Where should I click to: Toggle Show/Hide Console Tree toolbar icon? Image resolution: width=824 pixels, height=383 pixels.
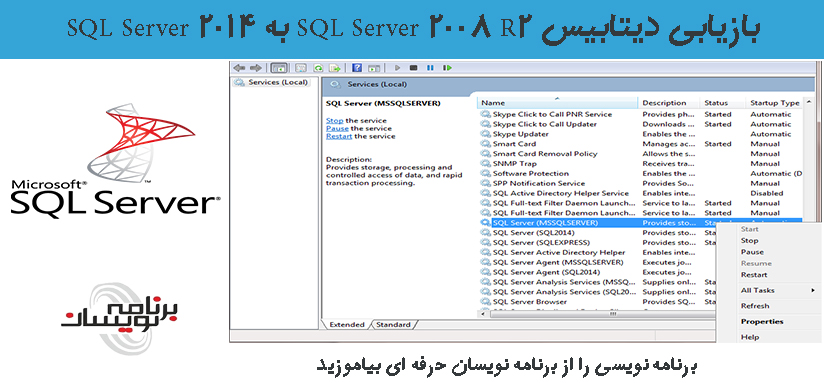pyautogui.click(x=279, y=68)
